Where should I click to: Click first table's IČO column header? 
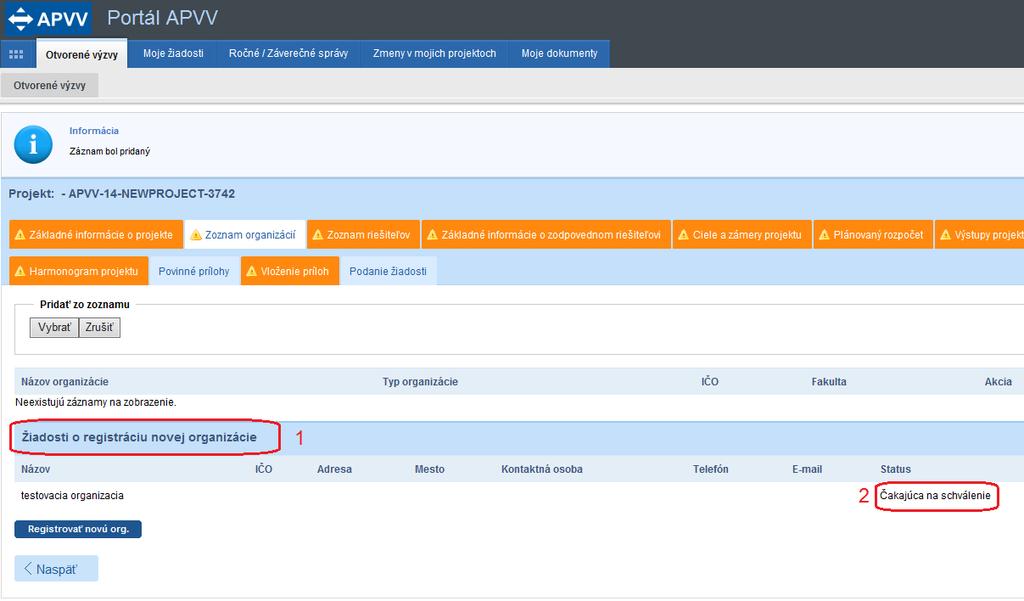710,382
